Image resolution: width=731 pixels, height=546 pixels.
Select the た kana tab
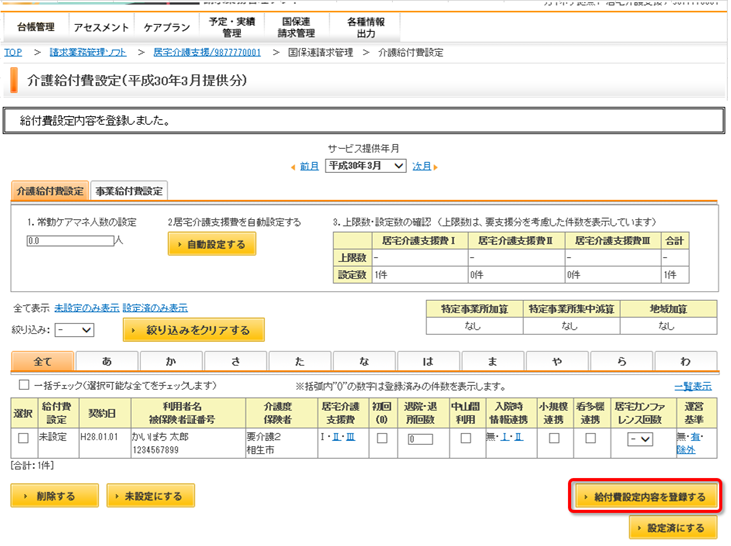point(300,361)
